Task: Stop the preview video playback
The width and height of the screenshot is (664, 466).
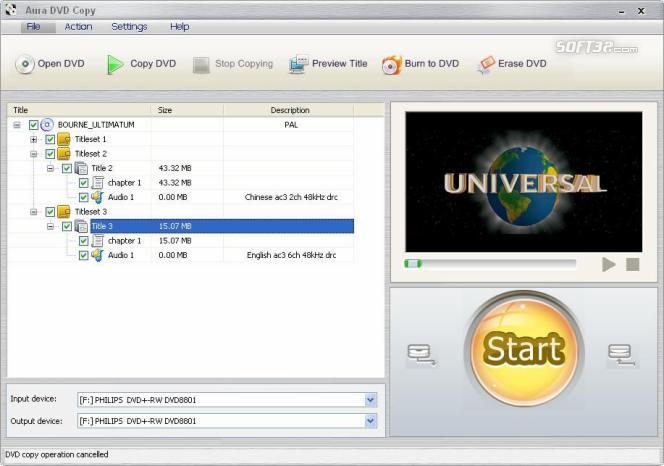Action: click(x=633, y=264)
